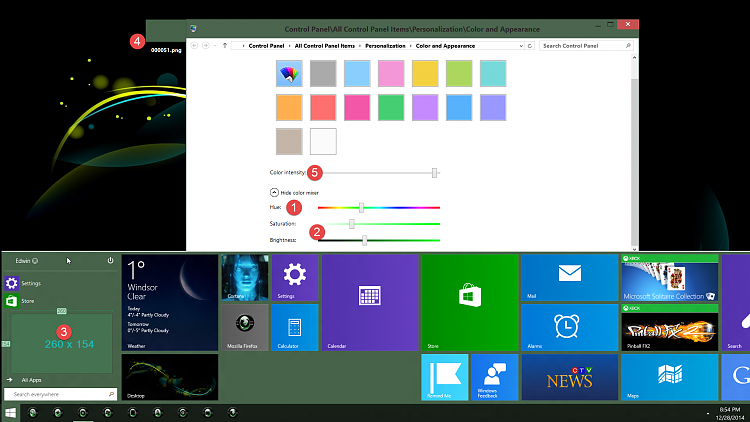750x422 pixels.
Task: Select the automatic color mixer swatch
Action: (x=289, y=73)
